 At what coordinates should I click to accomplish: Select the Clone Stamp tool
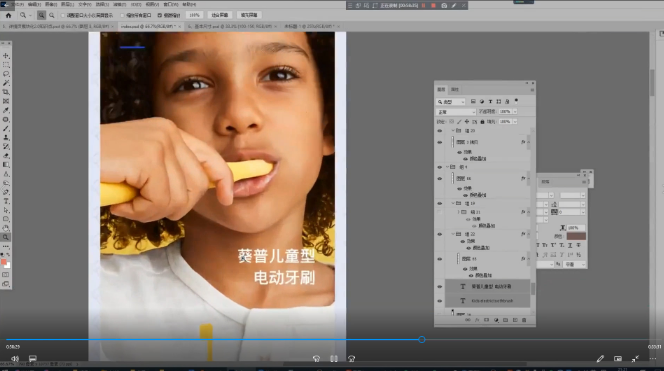6,137
